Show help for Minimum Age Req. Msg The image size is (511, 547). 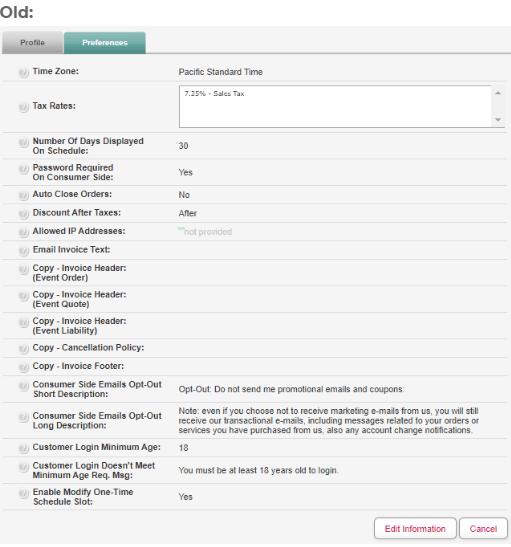(x=23, y=466)
